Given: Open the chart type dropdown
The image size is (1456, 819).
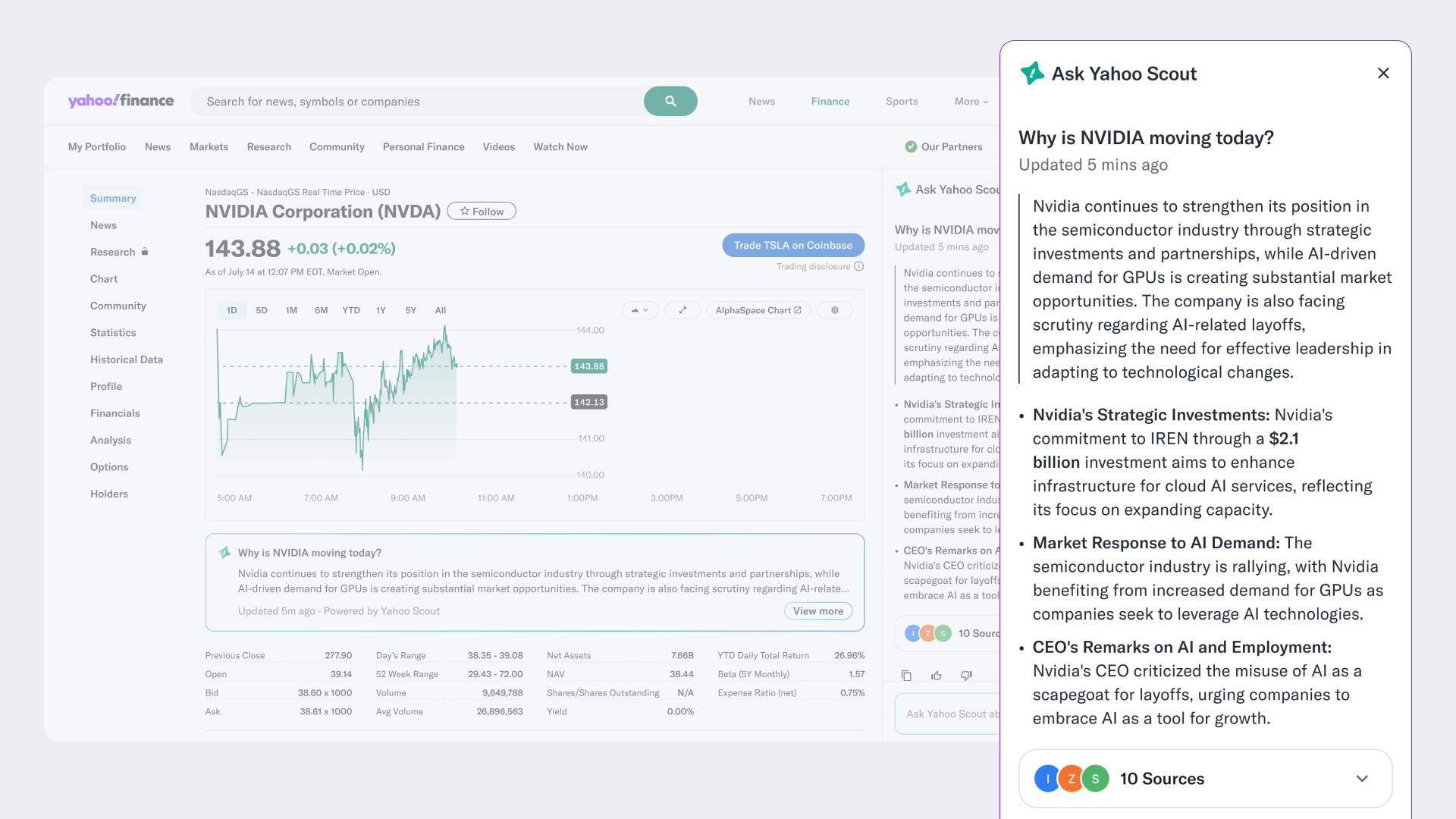Looking at the screenshot, I should 639,310.
